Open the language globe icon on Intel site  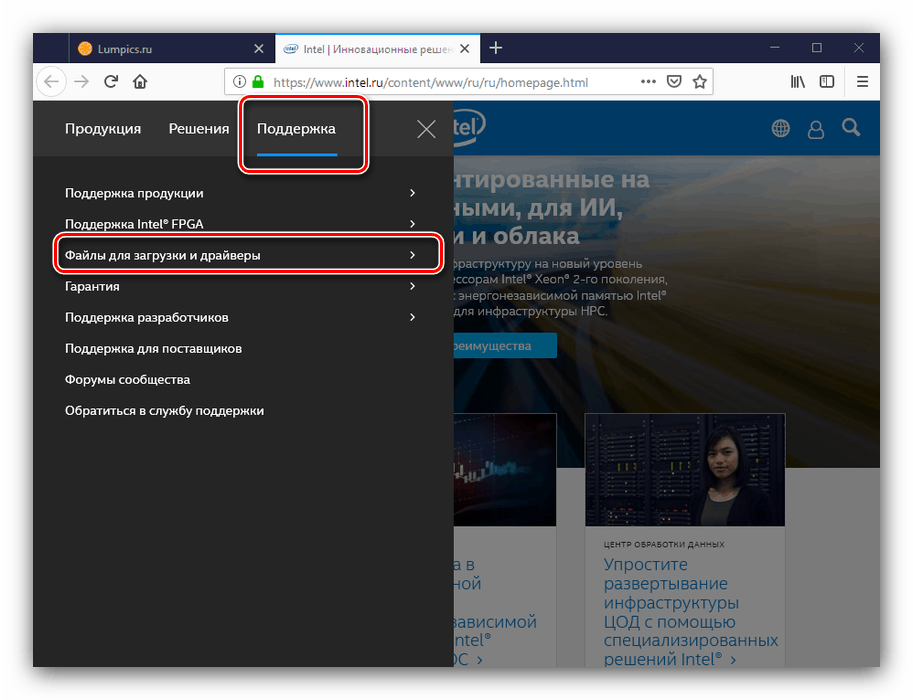tap(780, 128)
